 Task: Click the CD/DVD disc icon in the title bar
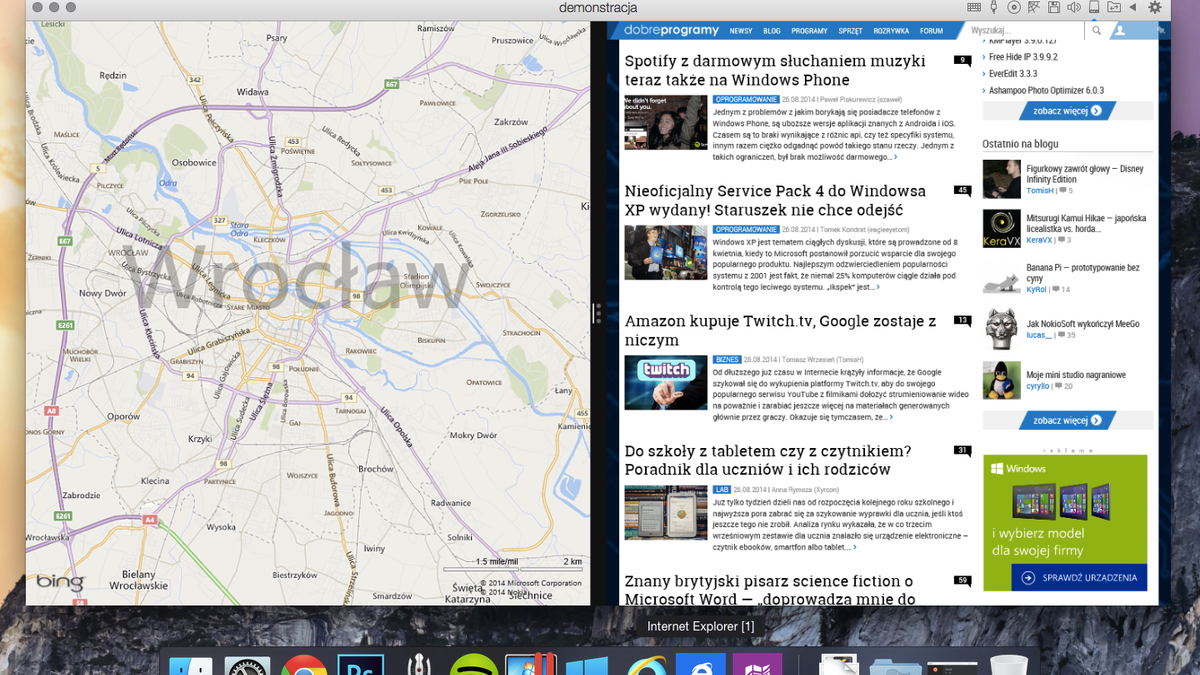1014,7
